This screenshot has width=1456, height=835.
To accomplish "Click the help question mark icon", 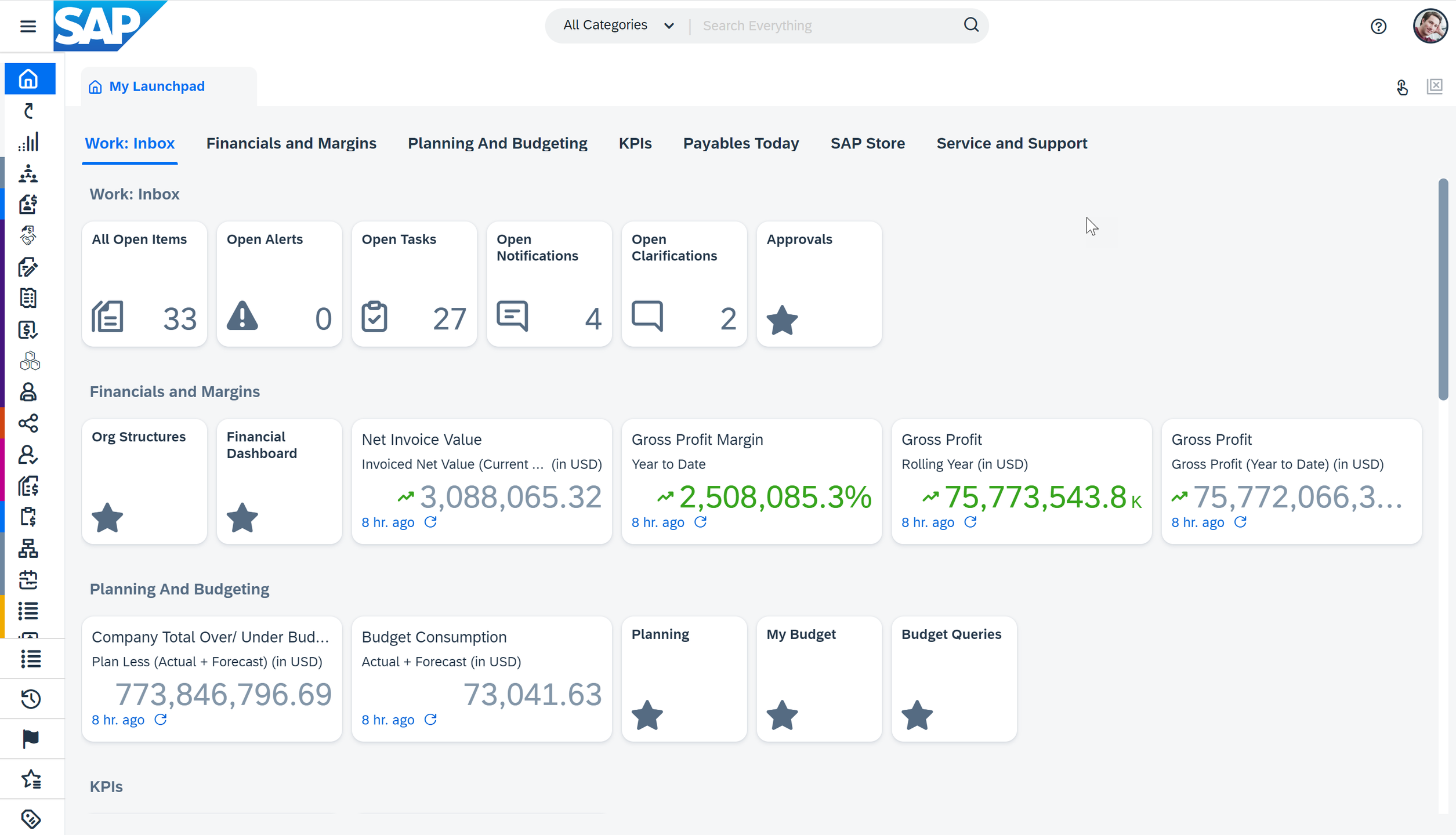I will click(x=1378, y=26).
